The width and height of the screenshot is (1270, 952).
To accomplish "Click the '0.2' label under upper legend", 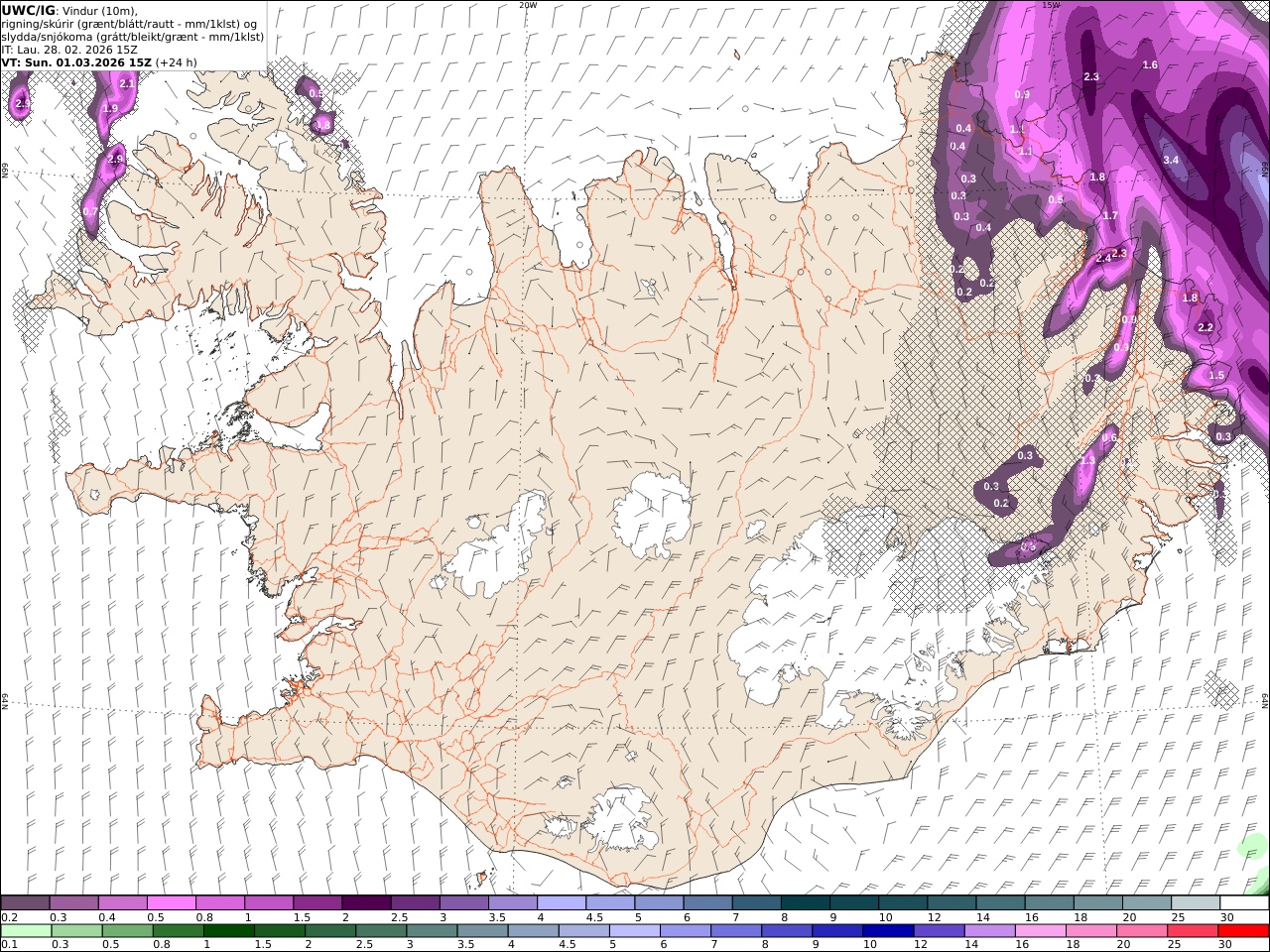I will (x=8, y=917).
